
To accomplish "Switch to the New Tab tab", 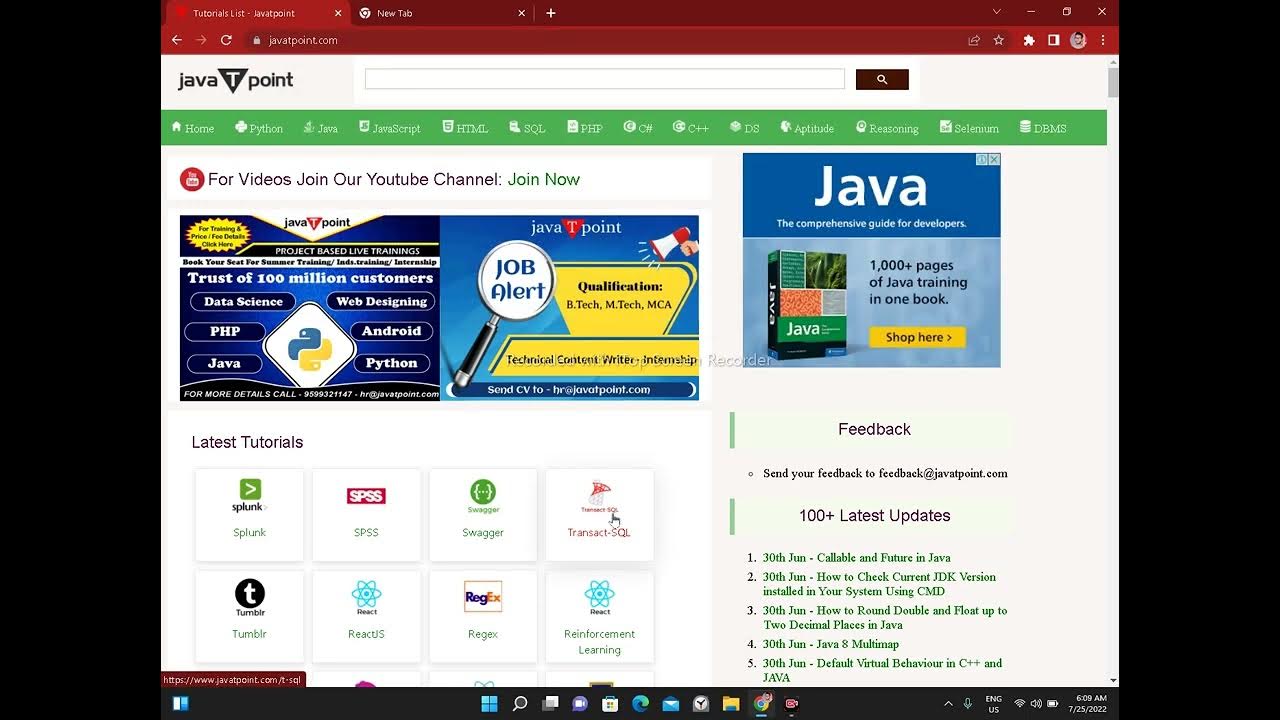I will pyautogui.click(x=441, y=13).
